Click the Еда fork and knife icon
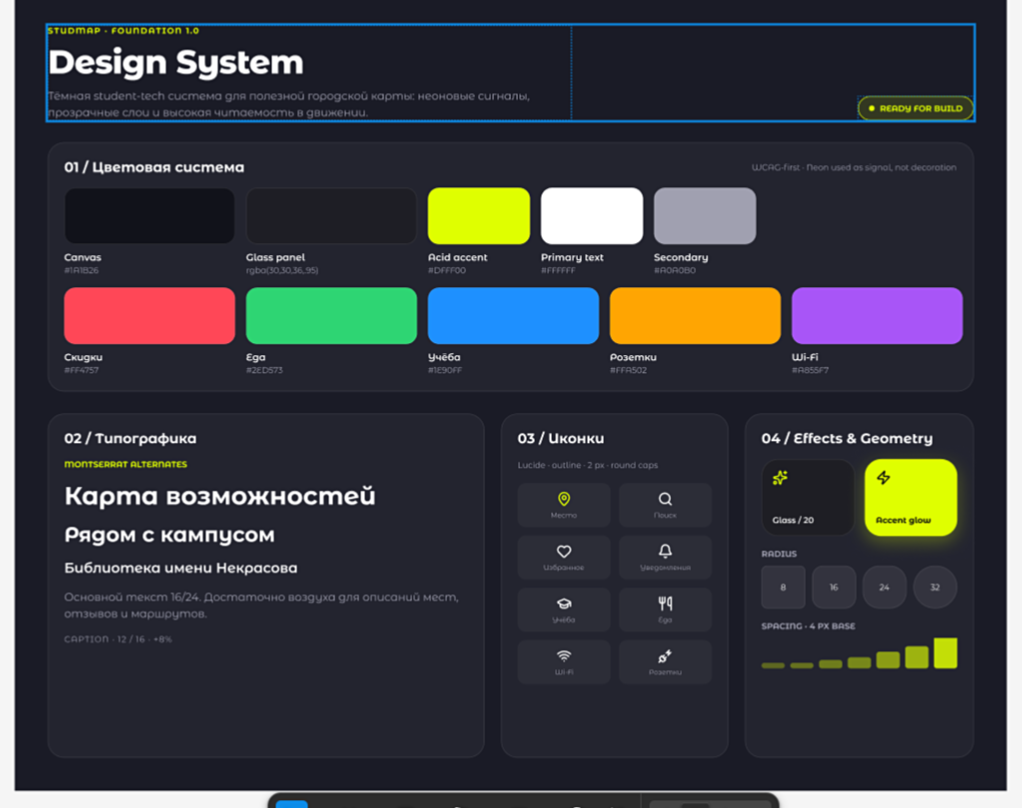The height and width of the screenshot is (808, 1022). click(665, 603)
